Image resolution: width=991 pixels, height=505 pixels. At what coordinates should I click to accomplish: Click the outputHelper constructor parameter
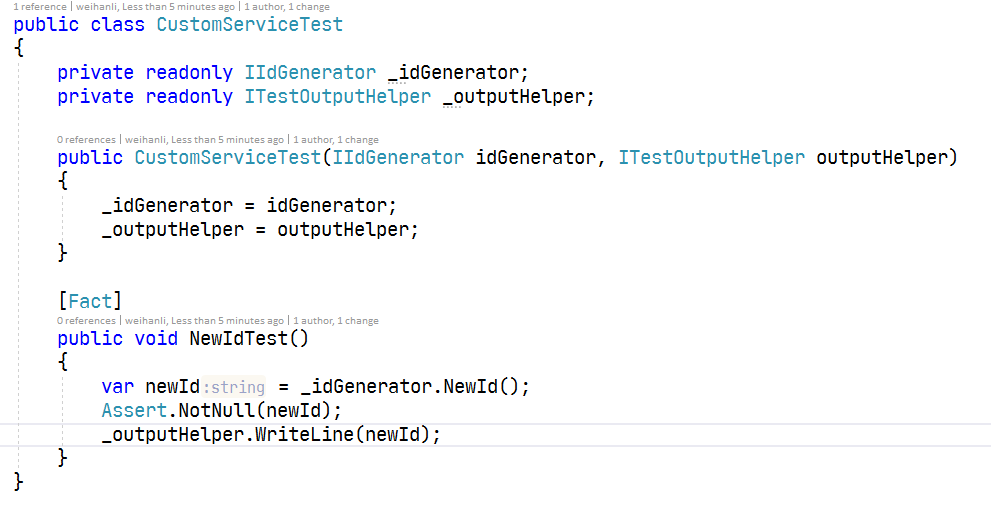tap(882, 157)
